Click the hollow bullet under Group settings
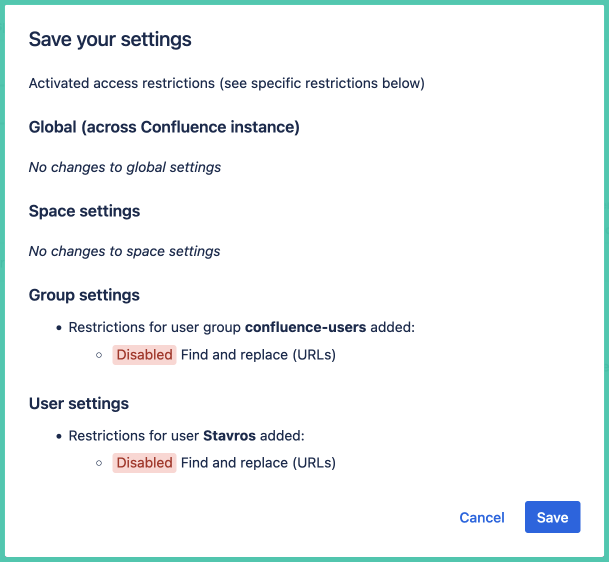Screen dimensions: 609x562 99,355
